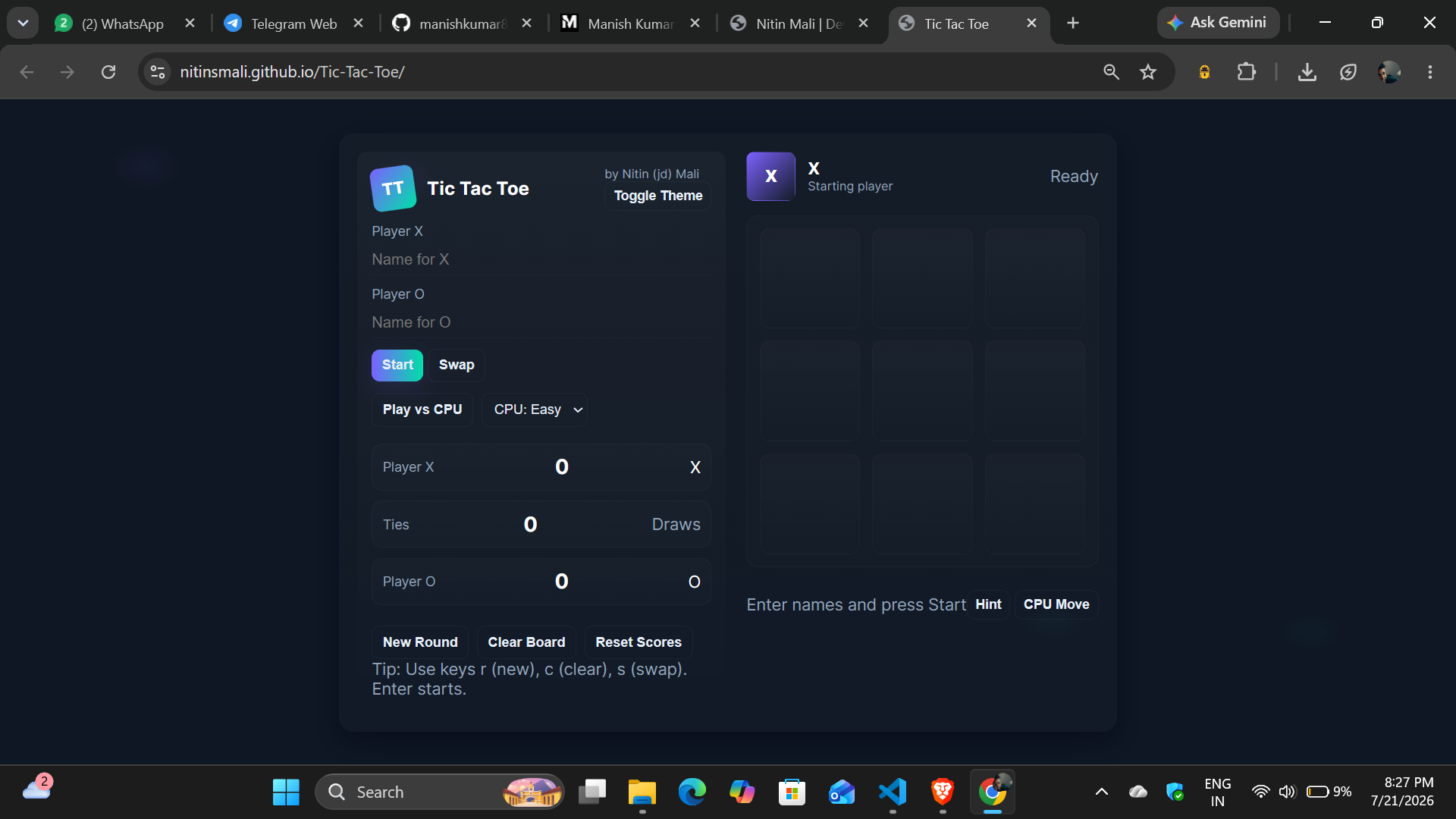Click the top-left board cell
Image resolution: width=1456 pixels, height=819 pixels.
[810, 278]
